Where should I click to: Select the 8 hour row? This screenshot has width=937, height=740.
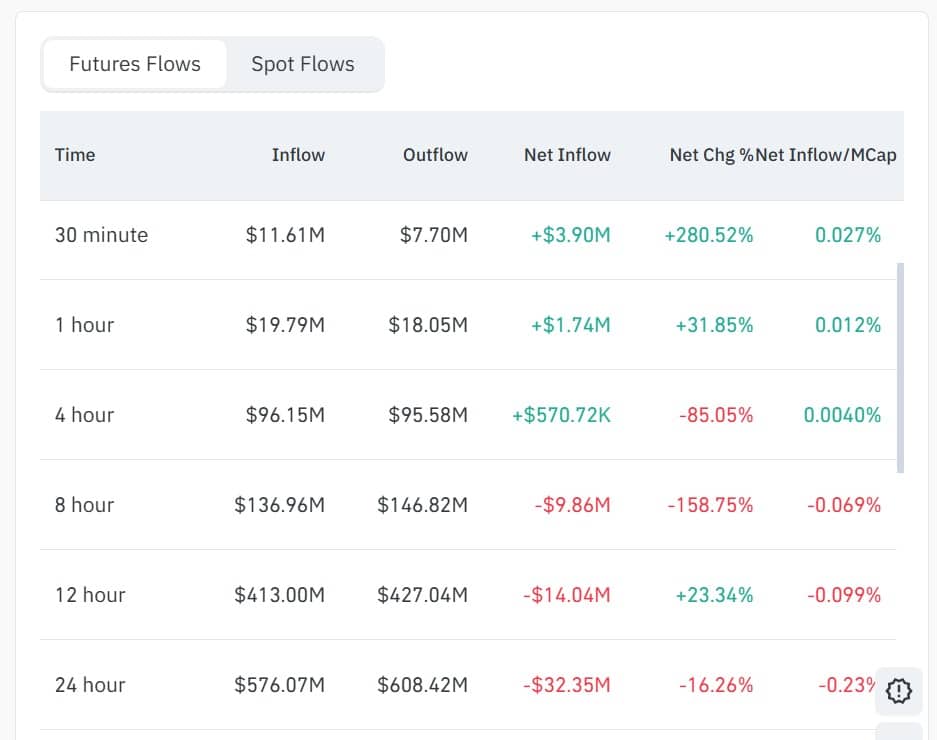(x=84, y=505)
